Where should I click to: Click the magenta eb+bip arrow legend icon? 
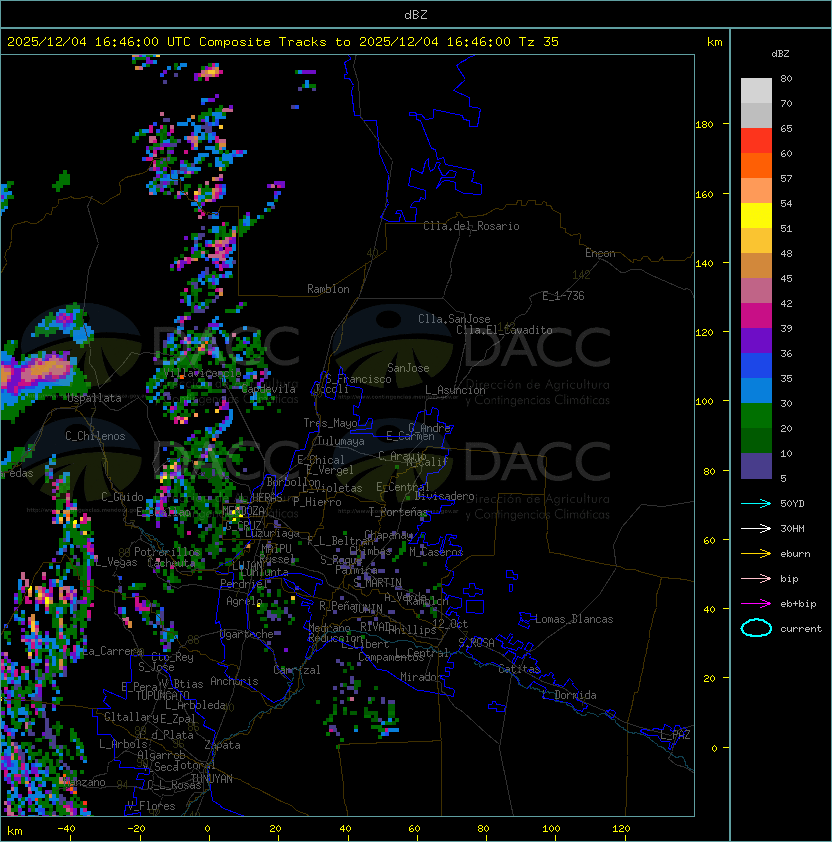click(756, 604)
